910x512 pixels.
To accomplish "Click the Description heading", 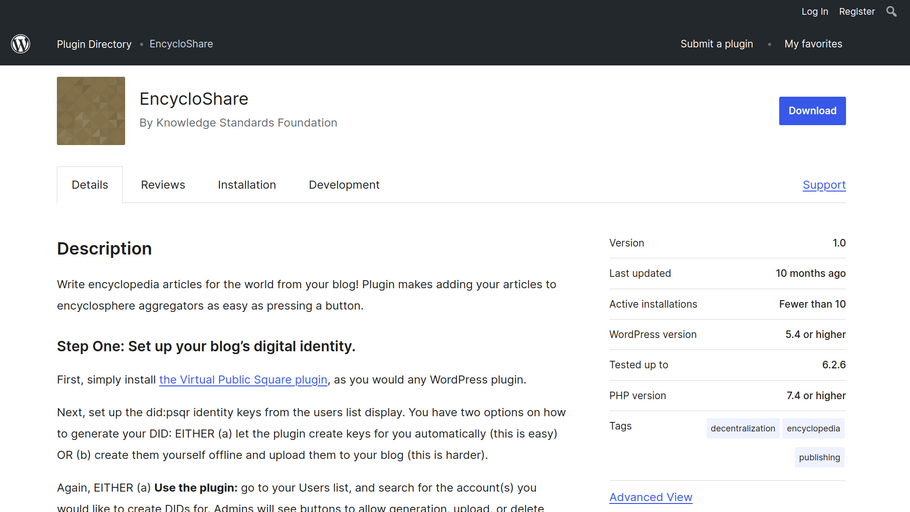I will tap(104, 248).
